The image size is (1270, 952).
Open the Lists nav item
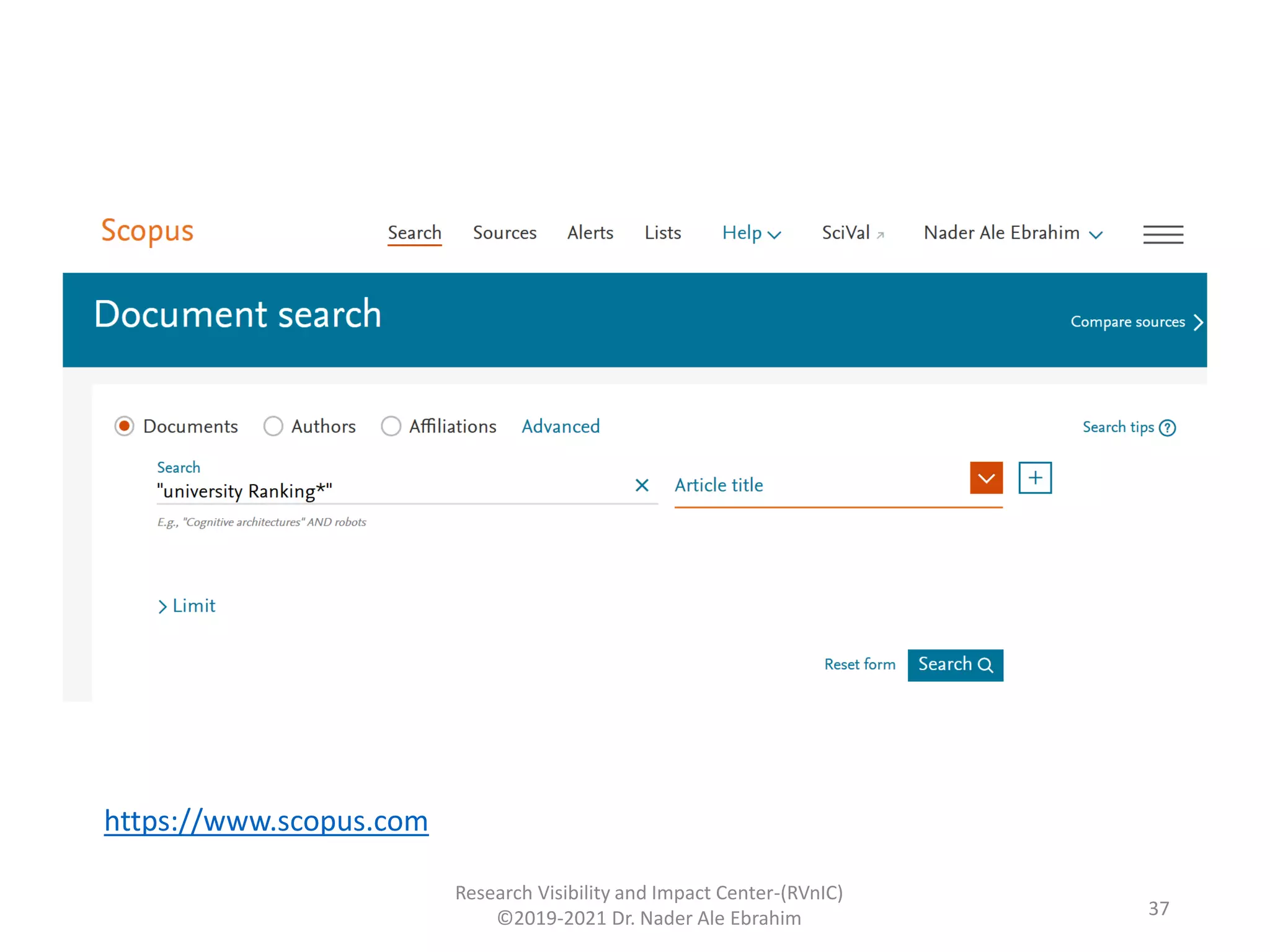pos(663,233)
